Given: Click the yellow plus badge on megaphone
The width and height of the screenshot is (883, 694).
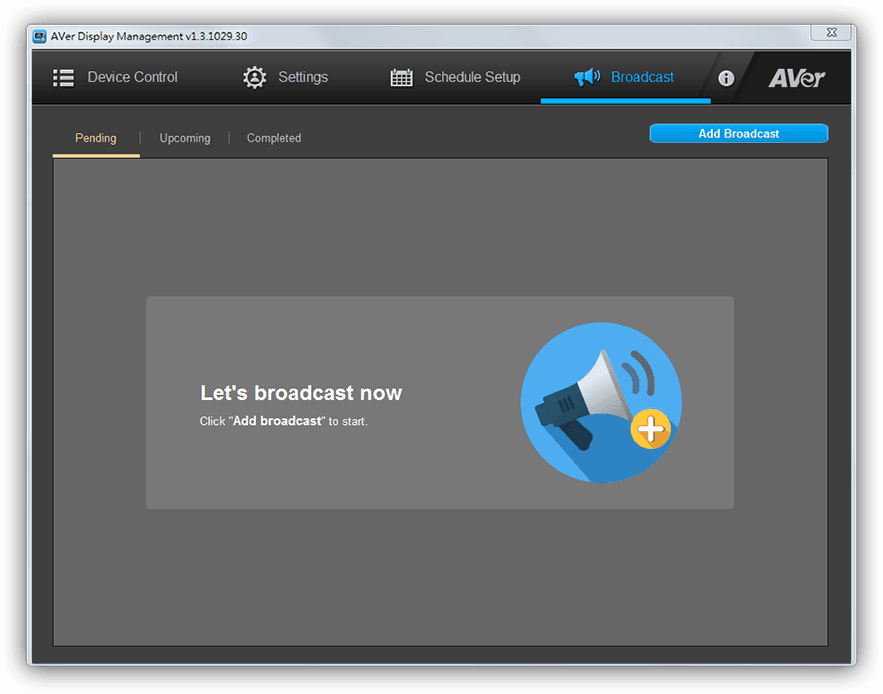Looking at the screenshot, I should [x=650, y=429].
